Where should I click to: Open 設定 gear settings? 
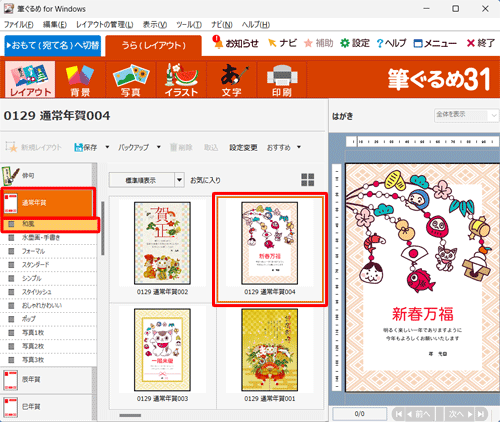click(x=355, y=43)
